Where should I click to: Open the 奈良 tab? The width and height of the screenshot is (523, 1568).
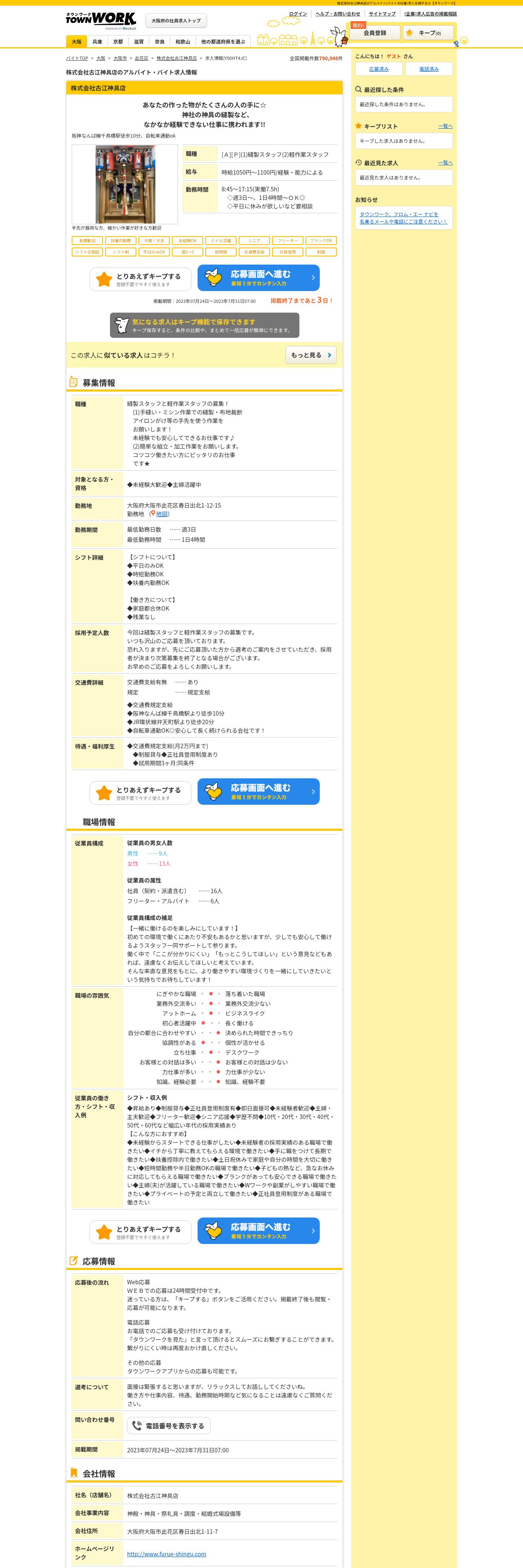tap(160, 42)
